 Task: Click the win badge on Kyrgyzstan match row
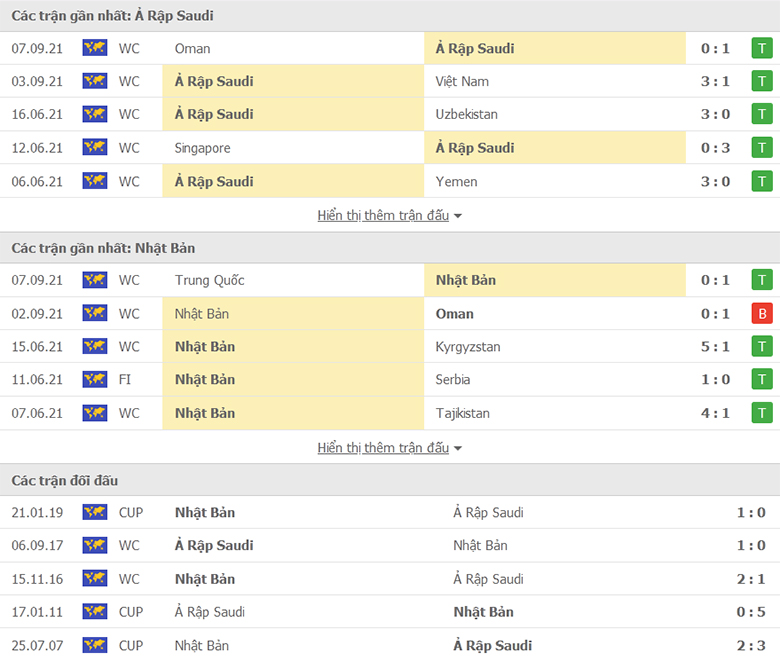[762, 347]
